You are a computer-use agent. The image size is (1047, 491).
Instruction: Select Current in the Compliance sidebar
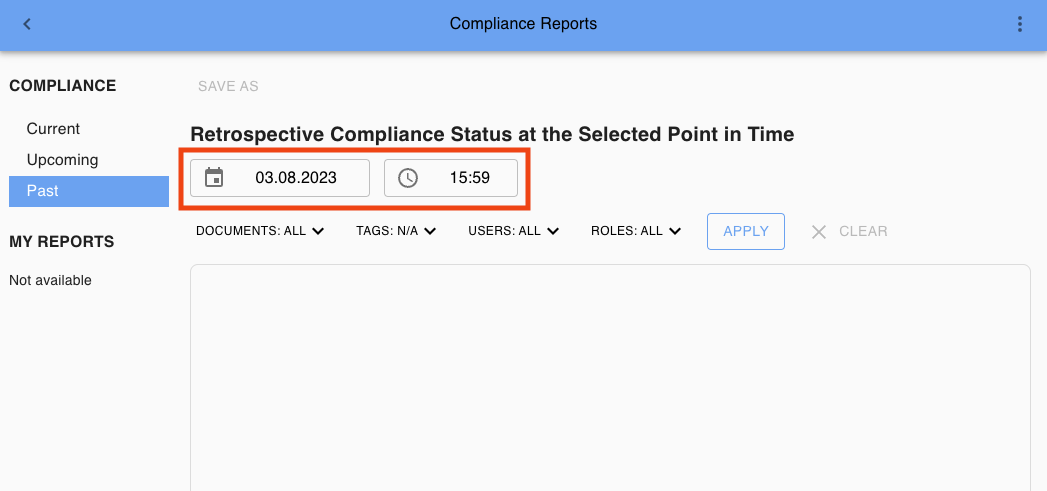click(x=53, y=129)
